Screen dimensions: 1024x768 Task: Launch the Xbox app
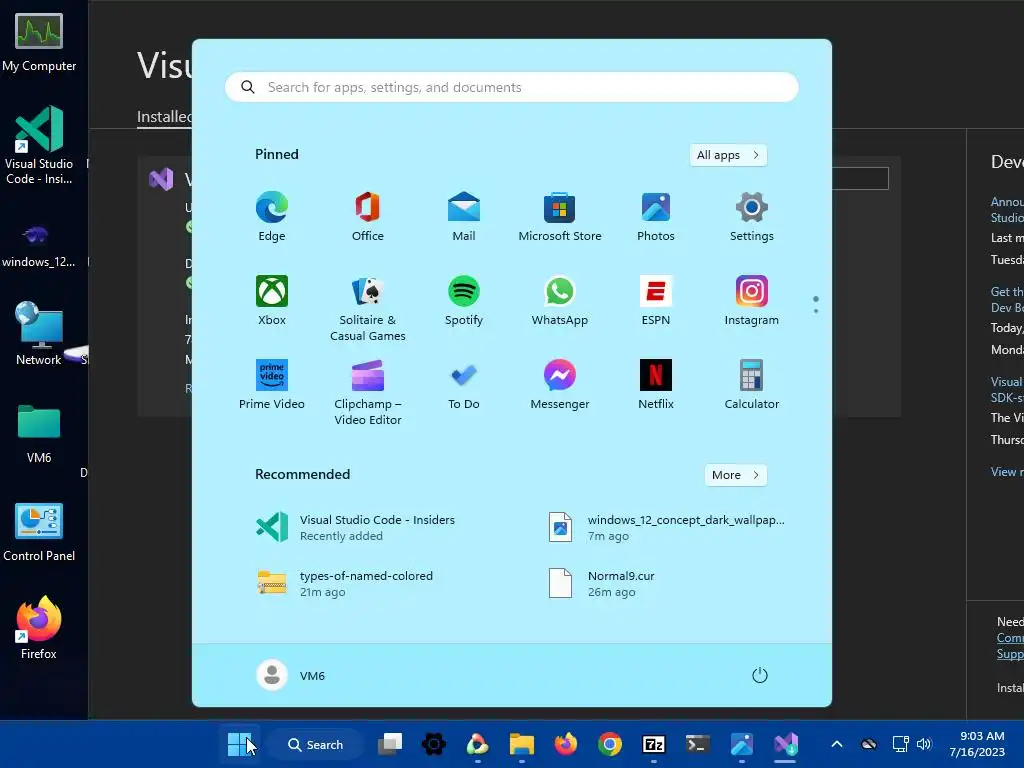point(272,300)
